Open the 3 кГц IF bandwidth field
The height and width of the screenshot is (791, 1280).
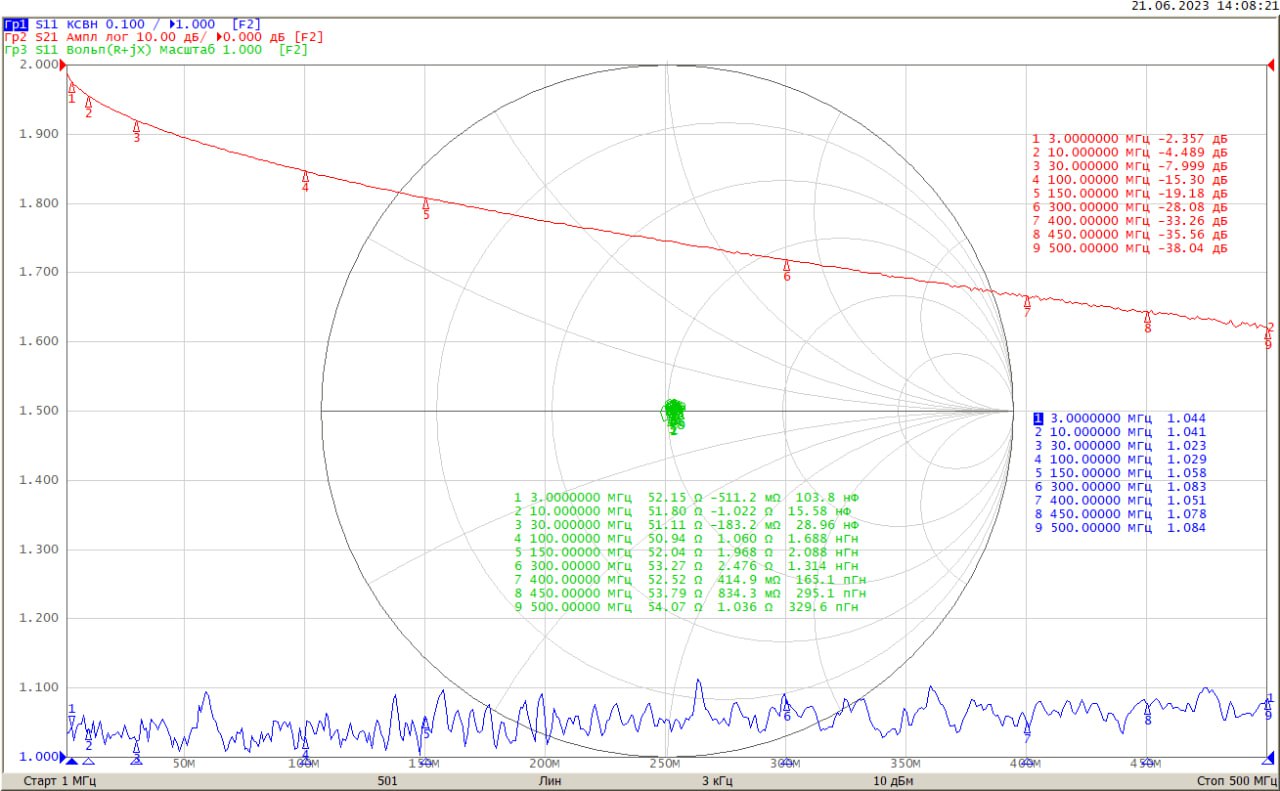pyautogui.click(x=718, y=780)
